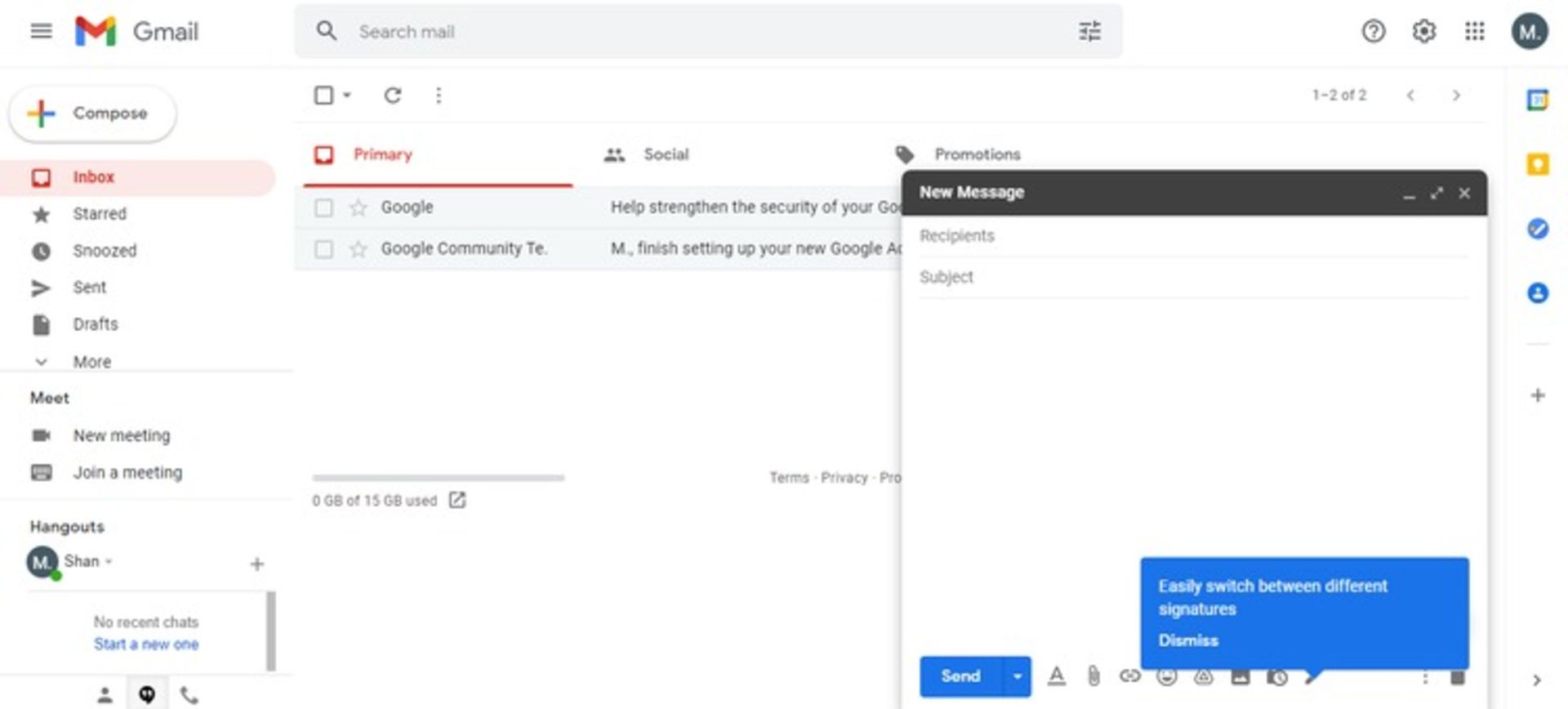This screenshot has height=709, width=1568.
Task: Click the Recipients field
Action: point(1192,236)
